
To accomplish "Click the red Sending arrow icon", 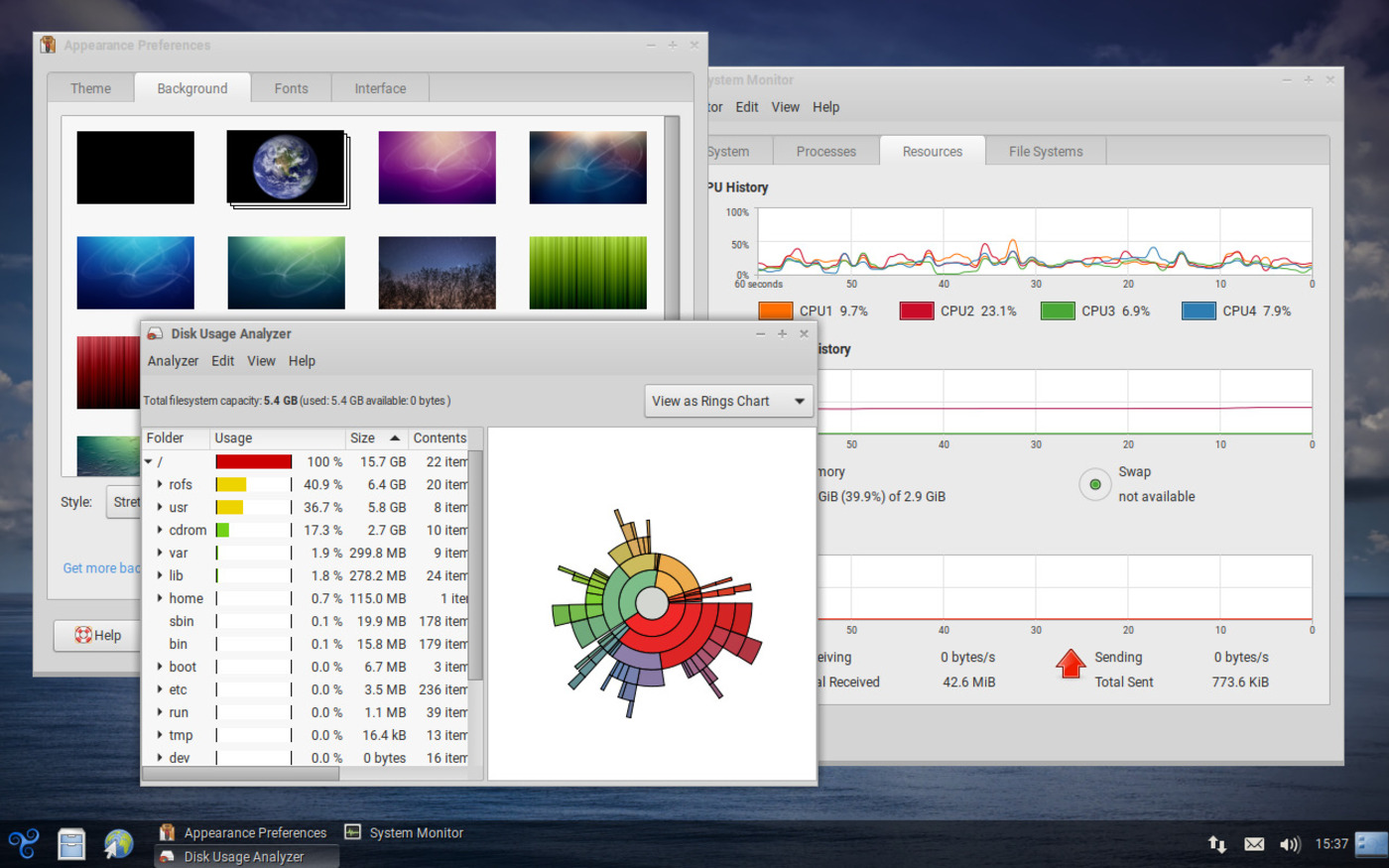I will pyautogui.click(x=1071, y=664).
